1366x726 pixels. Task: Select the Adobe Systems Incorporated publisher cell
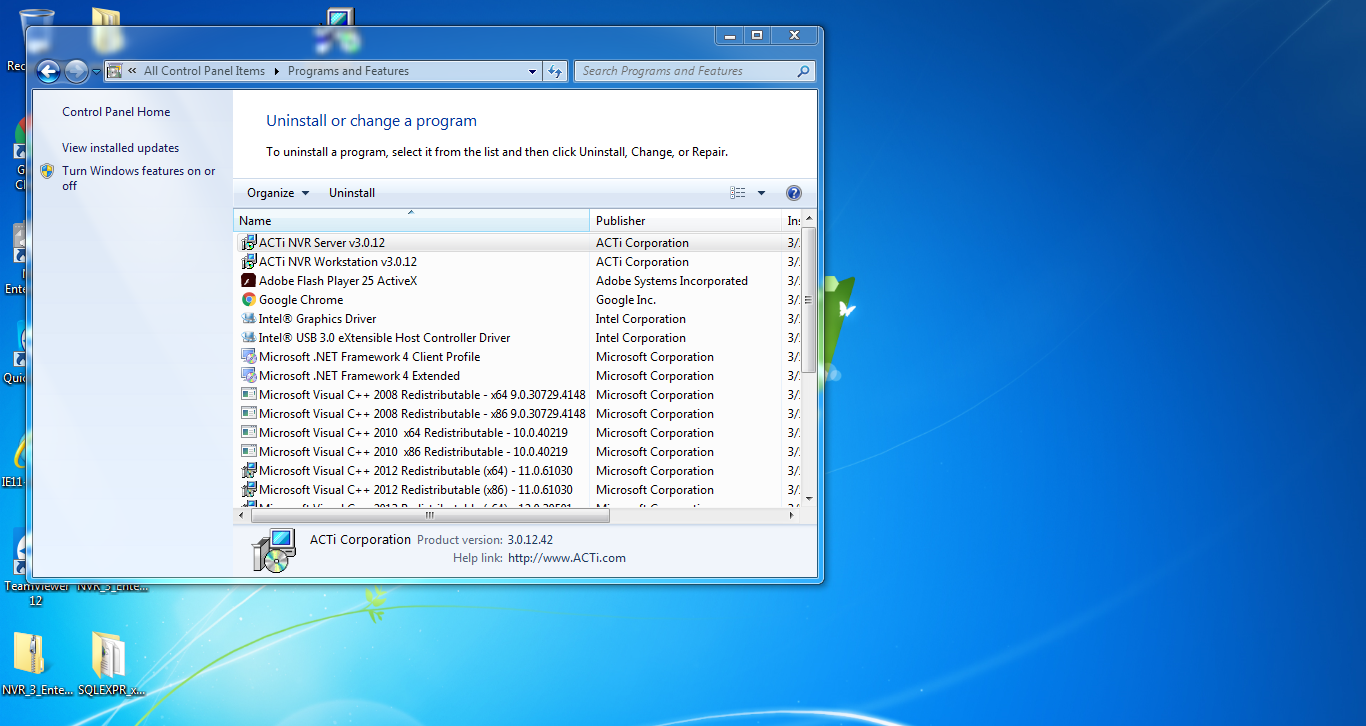[672, 281]
